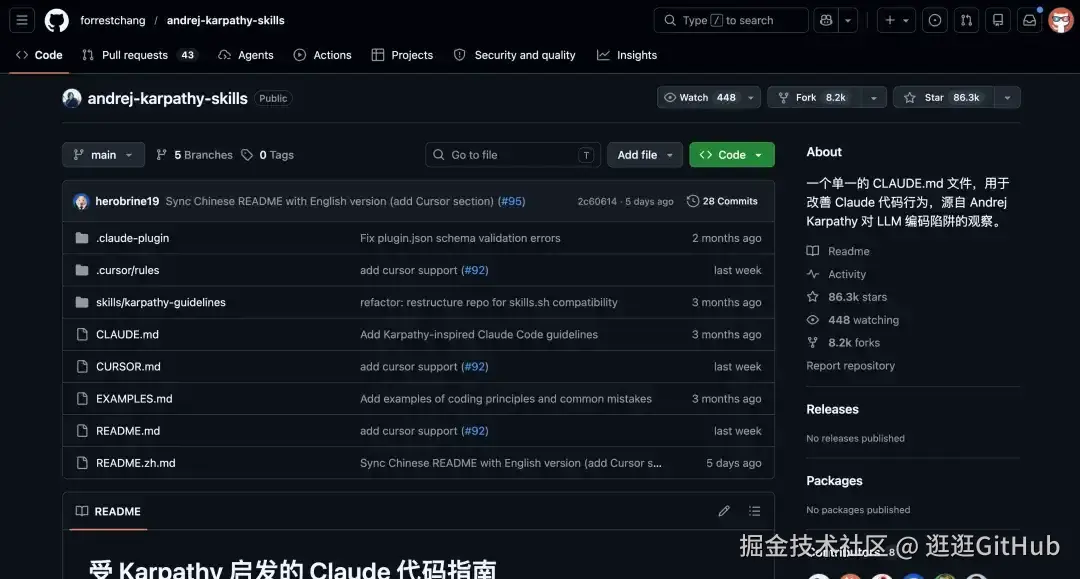Open the Add file dropdown

pyautogui.click(x=645, y=155)
